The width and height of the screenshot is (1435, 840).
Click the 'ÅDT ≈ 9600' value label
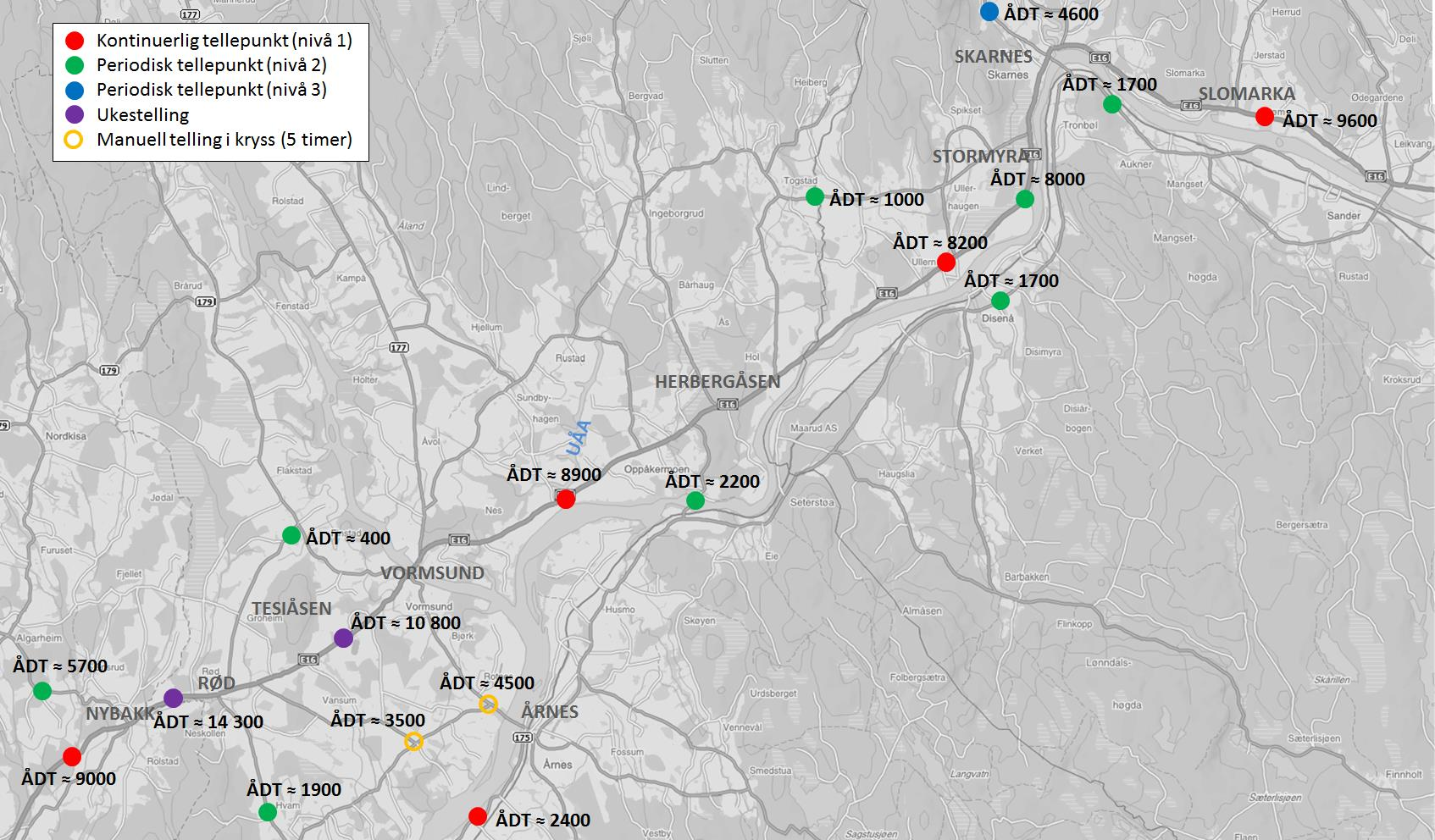click(1330, 121)
